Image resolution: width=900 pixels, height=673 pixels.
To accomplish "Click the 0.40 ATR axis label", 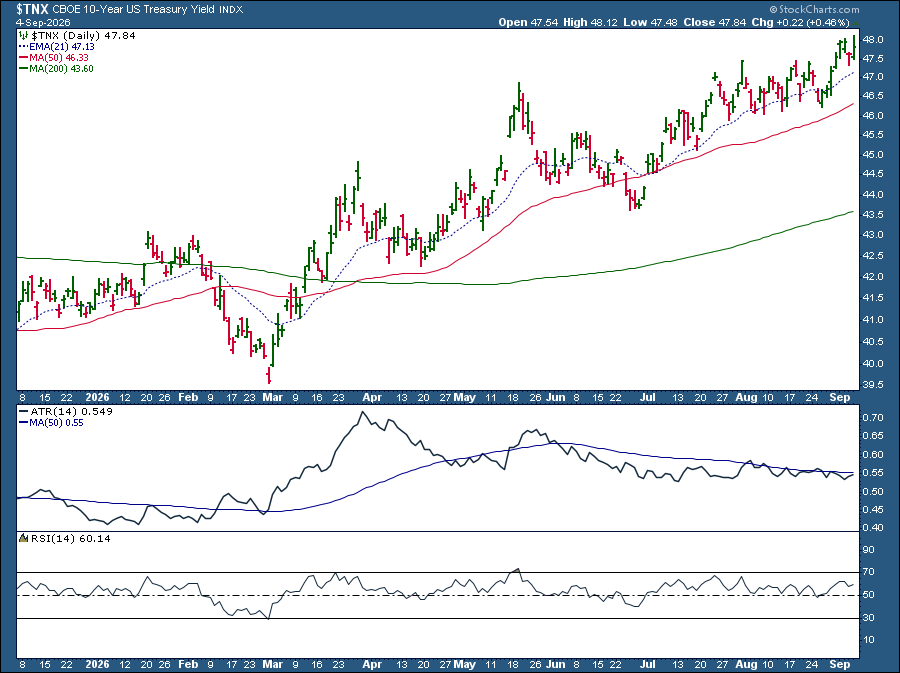I will 872,527.
